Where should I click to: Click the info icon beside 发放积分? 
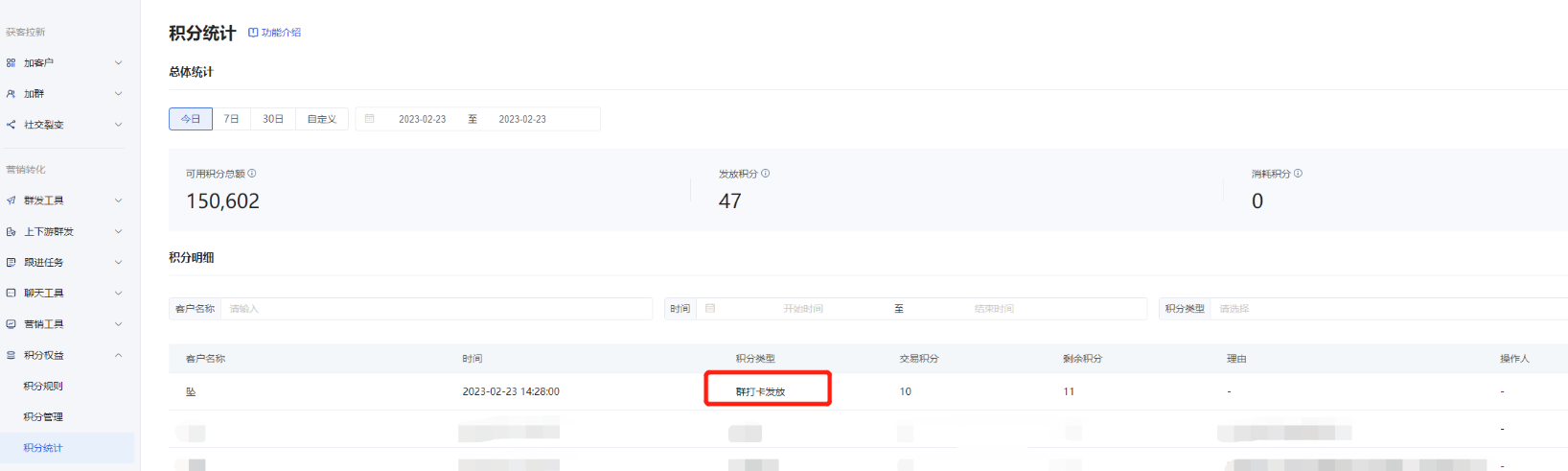coord(765,174)
